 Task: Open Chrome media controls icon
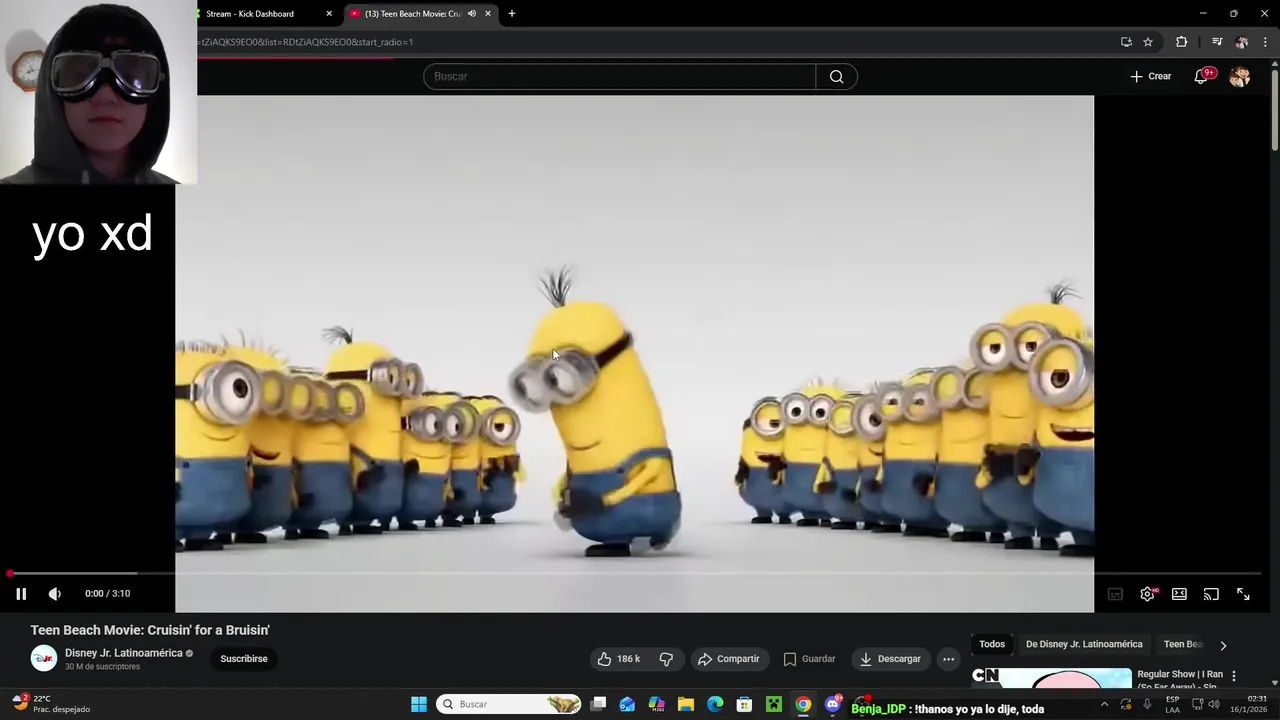pos(1217,42)
